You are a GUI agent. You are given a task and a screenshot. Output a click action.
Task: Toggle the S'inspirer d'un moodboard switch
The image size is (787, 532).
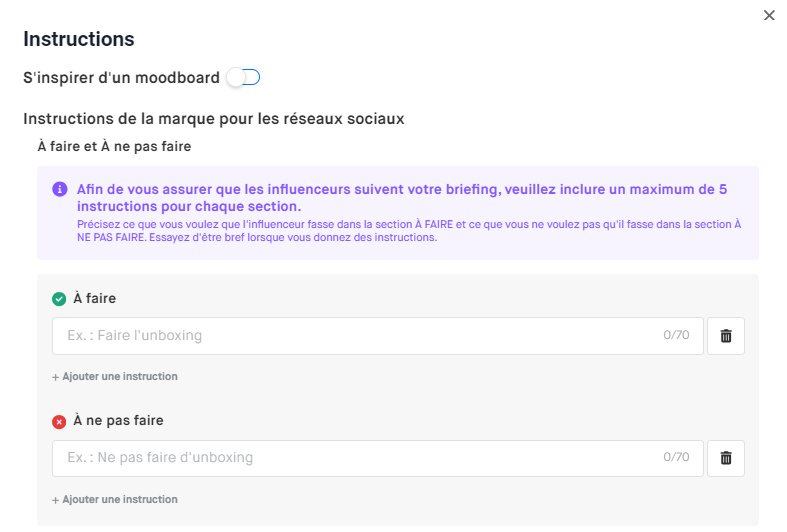[243, 77]
